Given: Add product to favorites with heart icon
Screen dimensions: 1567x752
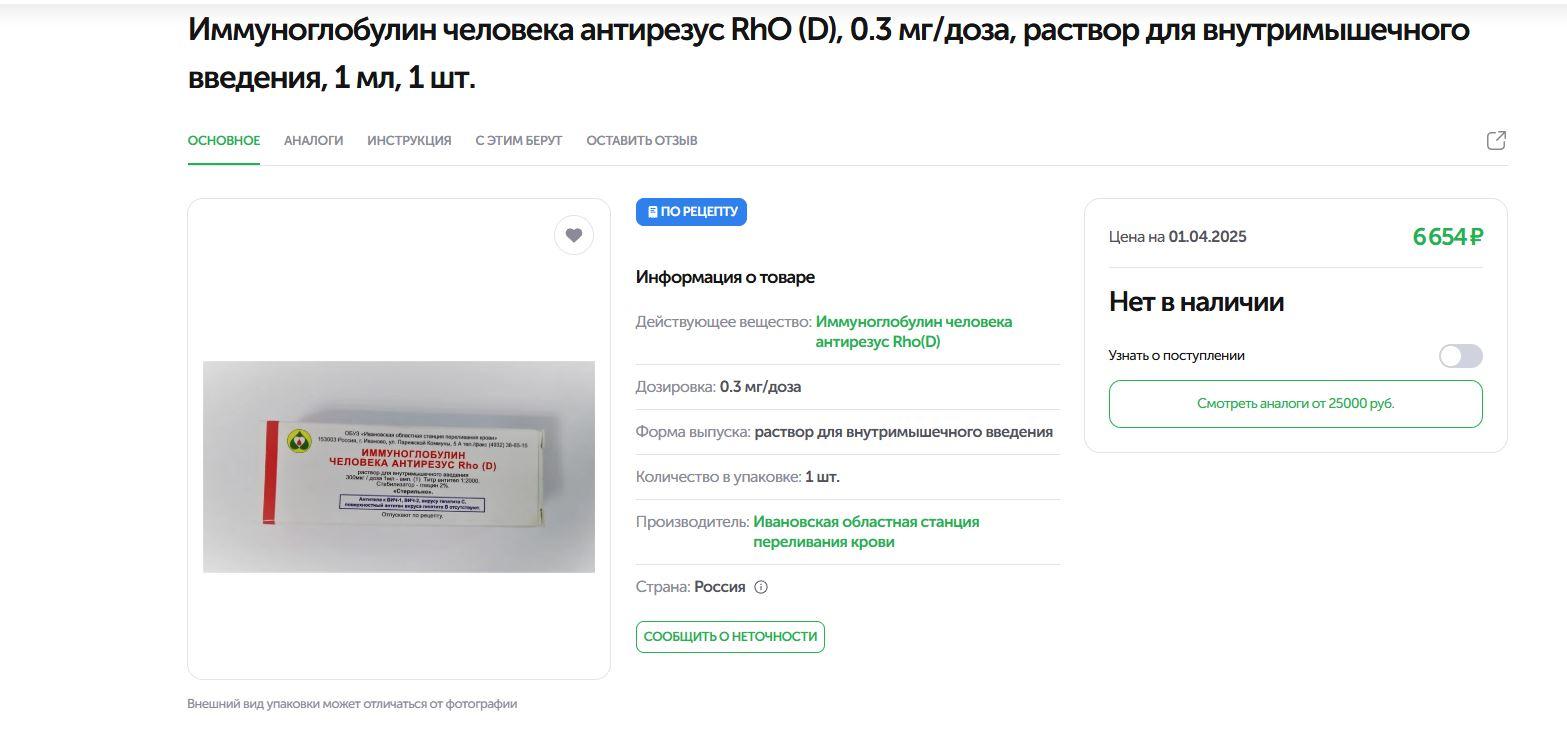Looking at the screenshot, I should click(574, 235).
